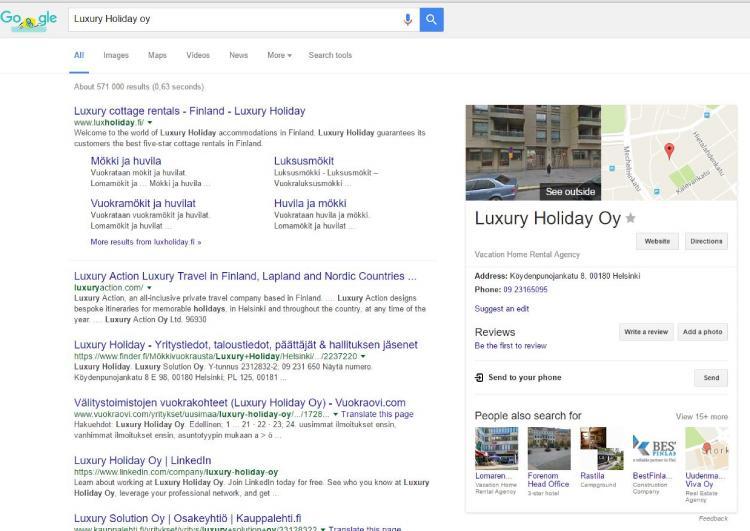This screenshot has height=531, width=750.
Task: Switch to the Maps tab
Action: 157,55
